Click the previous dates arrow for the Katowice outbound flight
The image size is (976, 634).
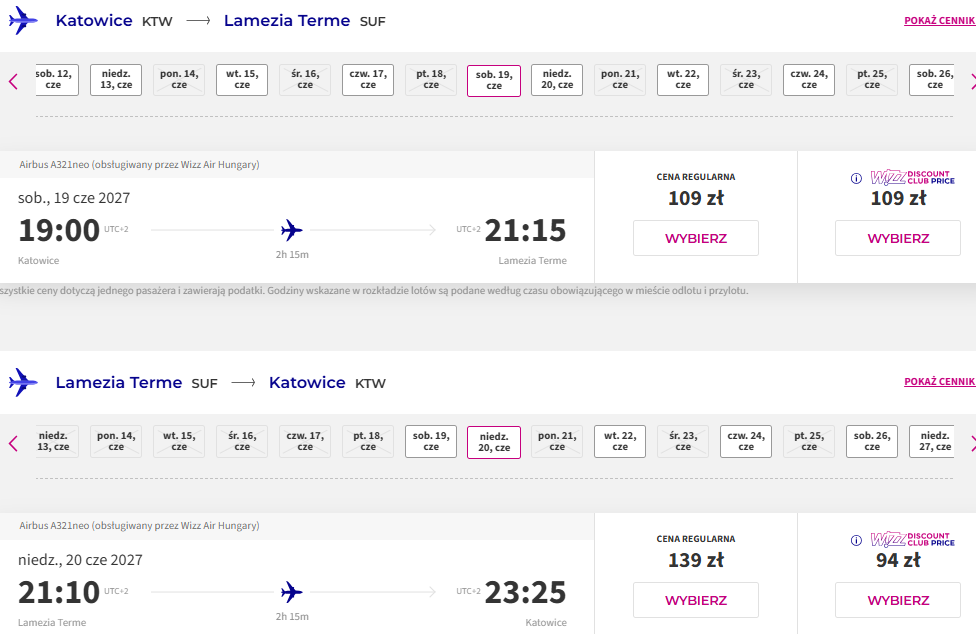tap(13, 82)
